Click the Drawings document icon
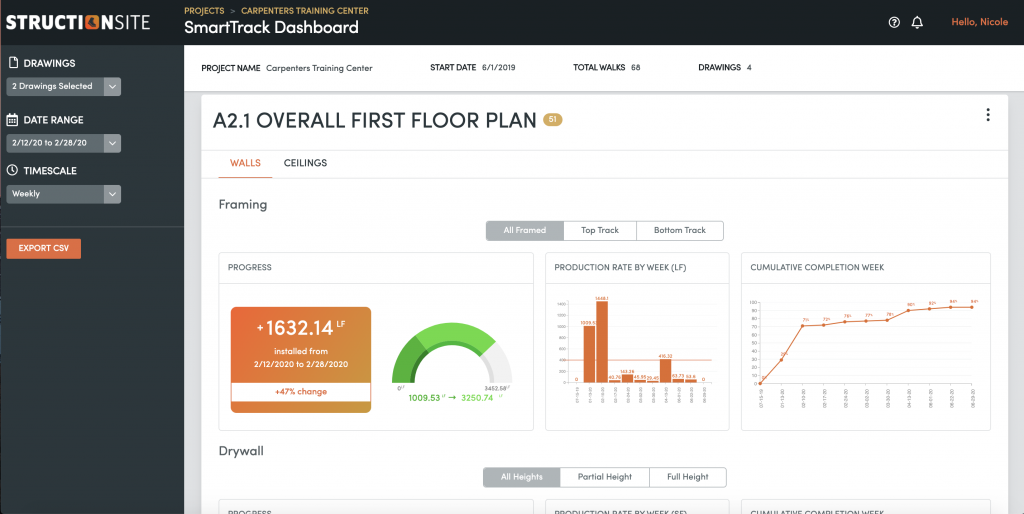The width and height of the screenshot is (1024, 514). coord(13,63)
